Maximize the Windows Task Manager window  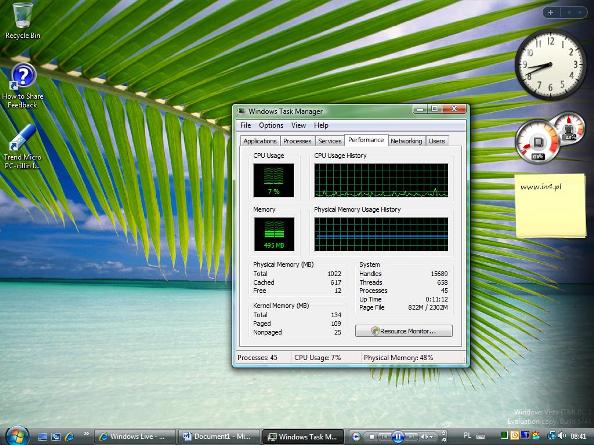click(x=434, y=109)
